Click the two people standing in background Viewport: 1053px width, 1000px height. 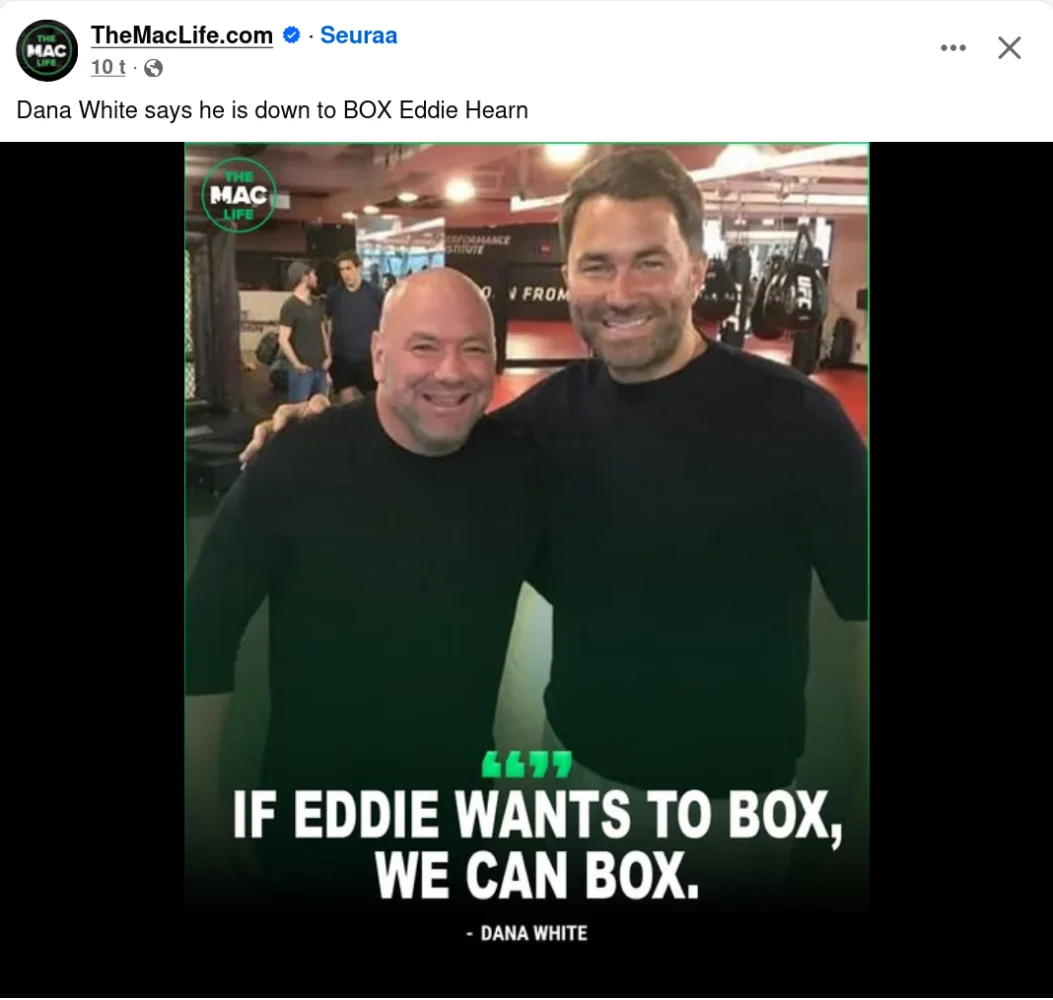click(329, 322)
